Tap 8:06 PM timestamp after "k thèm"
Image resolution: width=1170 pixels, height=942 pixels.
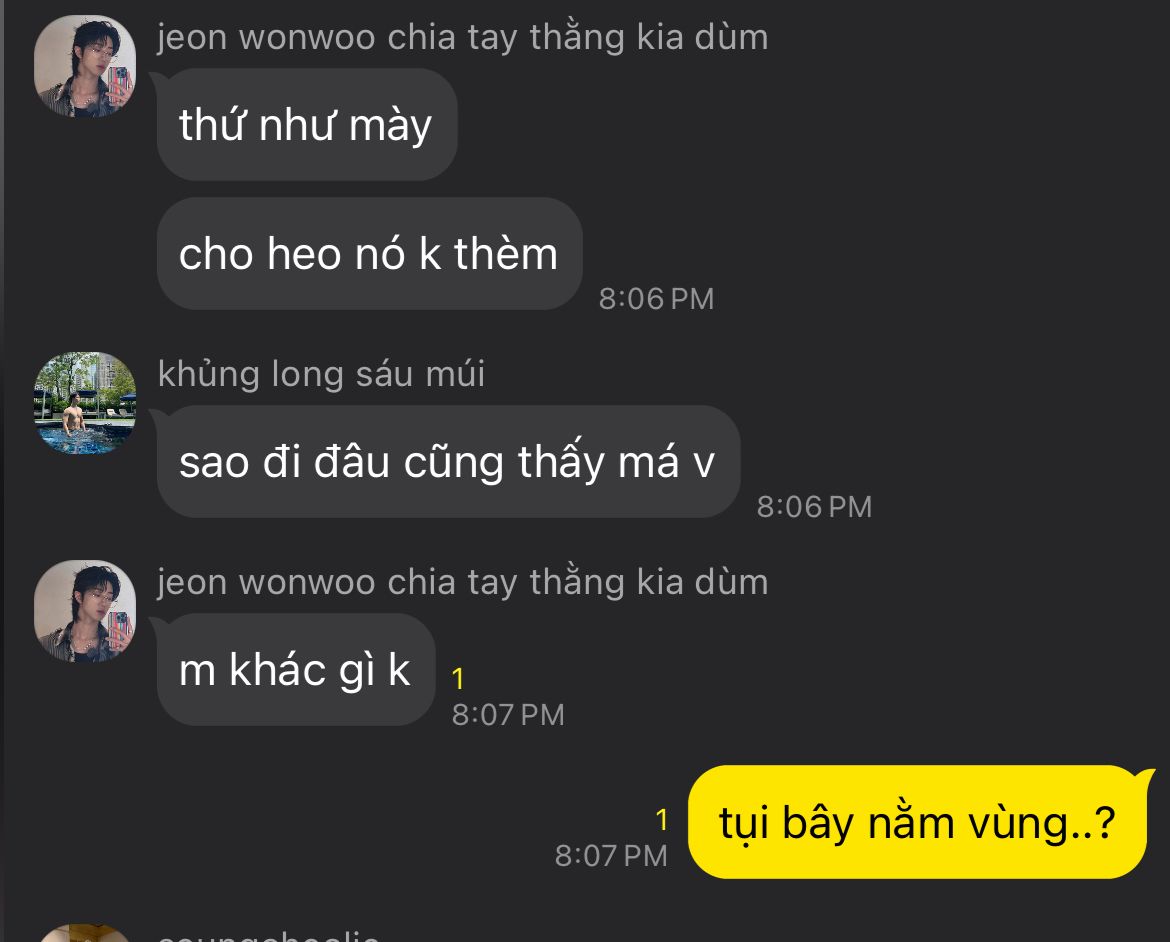pos(657,299)
